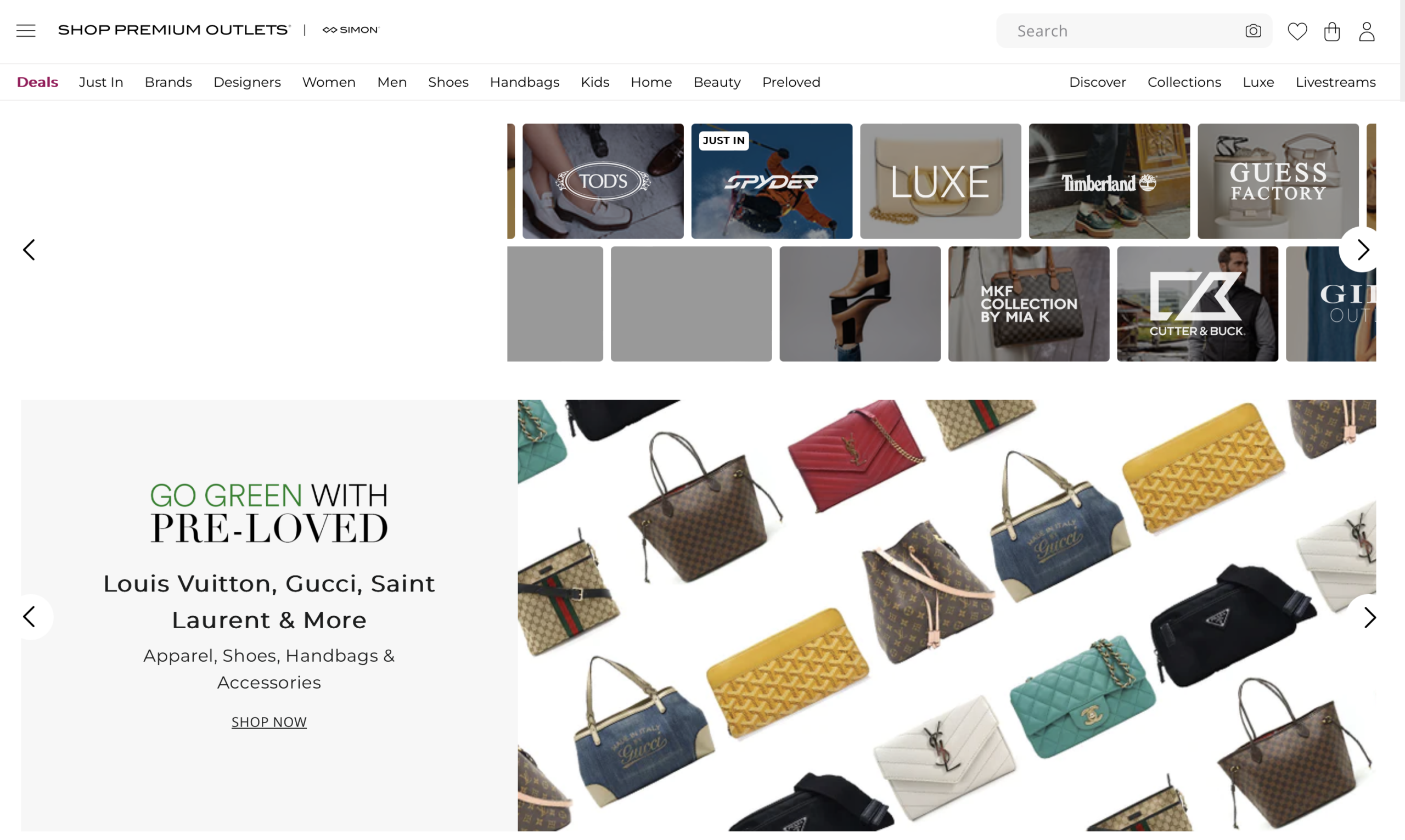This screenshot has width=1405, height=840.
Task: Click the user account icon
Action: (x=1367, y=31)
